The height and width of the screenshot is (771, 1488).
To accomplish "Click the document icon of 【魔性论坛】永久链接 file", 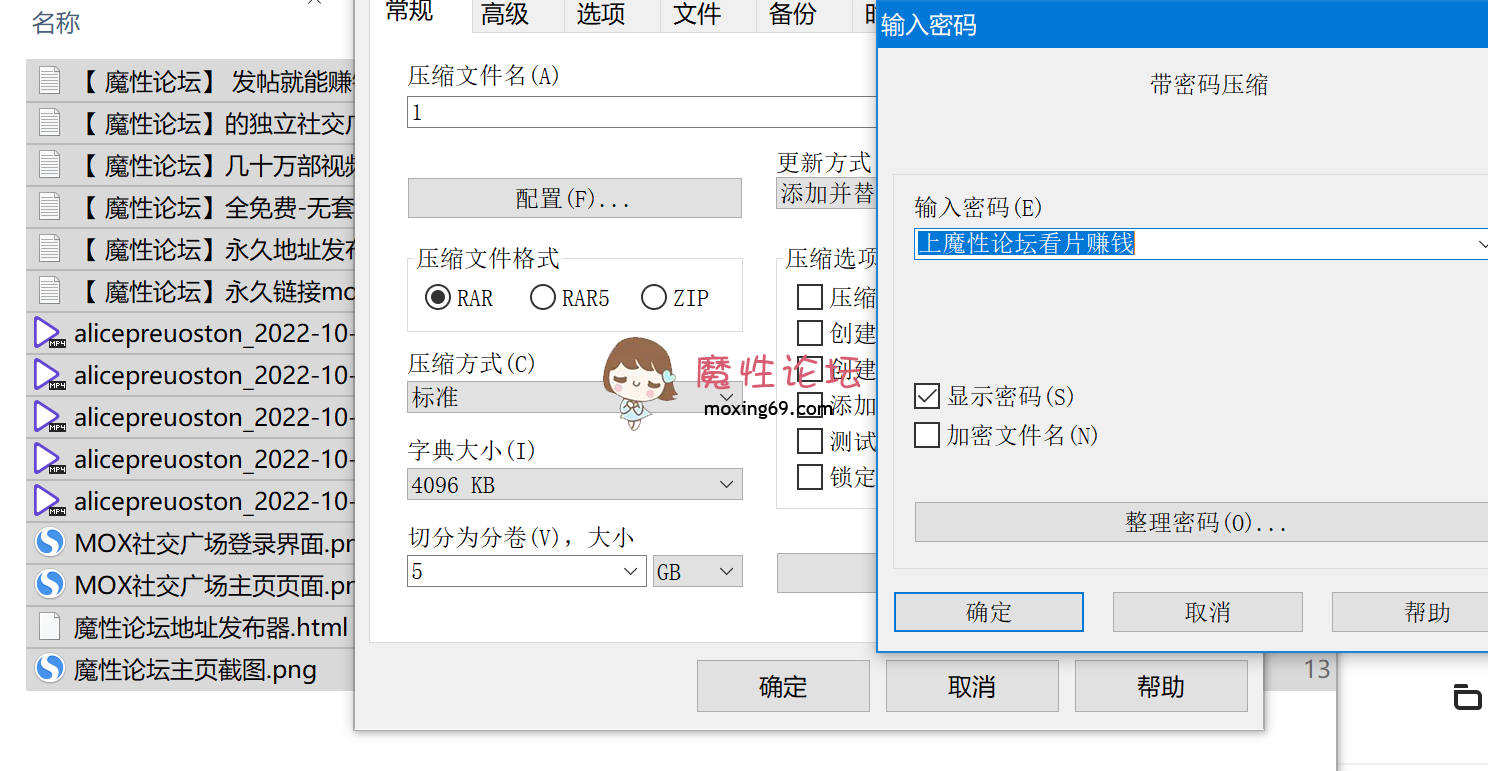I will pos(48,291).
